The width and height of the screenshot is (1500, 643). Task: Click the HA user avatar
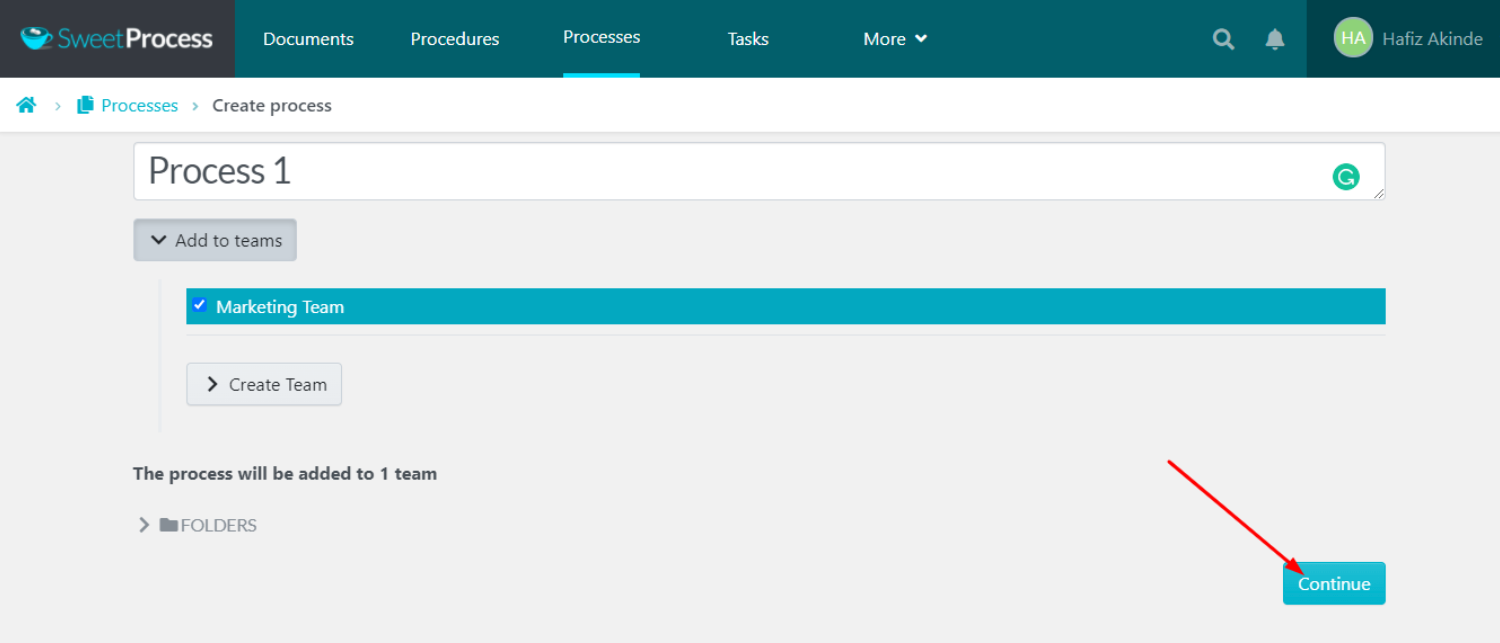(1352, 39)
